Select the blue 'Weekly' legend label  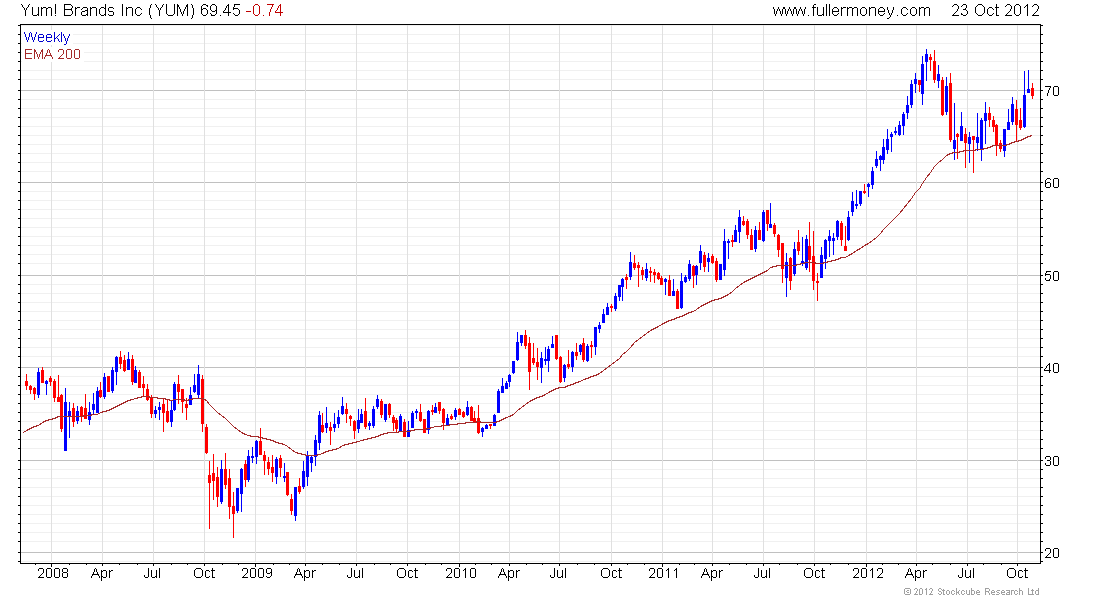(47, 37)
